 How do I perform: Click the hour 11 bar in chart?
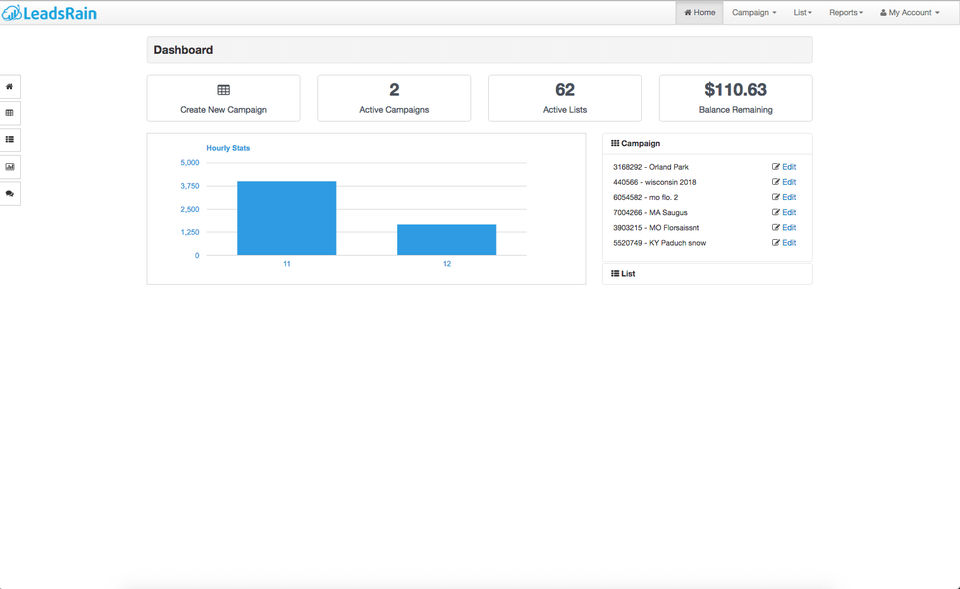pos(287,218)
